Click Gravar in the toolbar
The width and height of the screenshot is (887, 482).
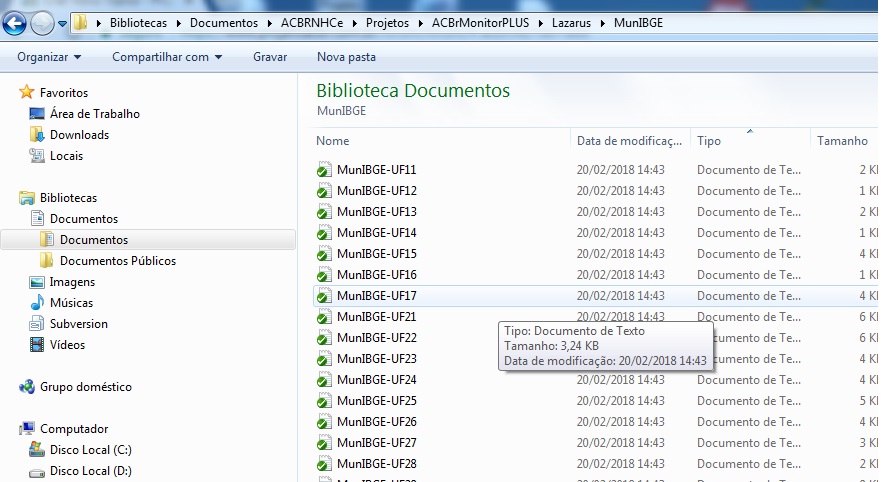(x=270, y=57)
